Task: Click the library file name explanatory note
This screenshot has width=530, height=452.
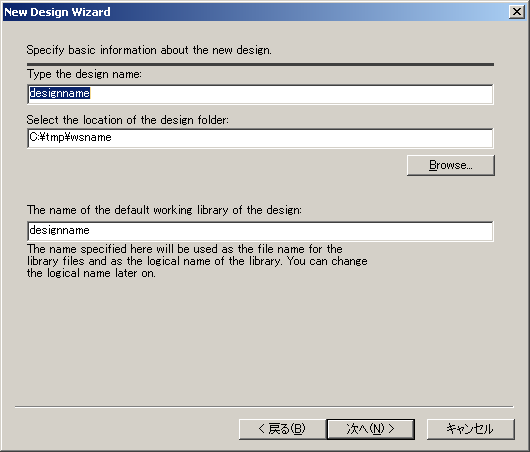Action: [x=197, y=261]
